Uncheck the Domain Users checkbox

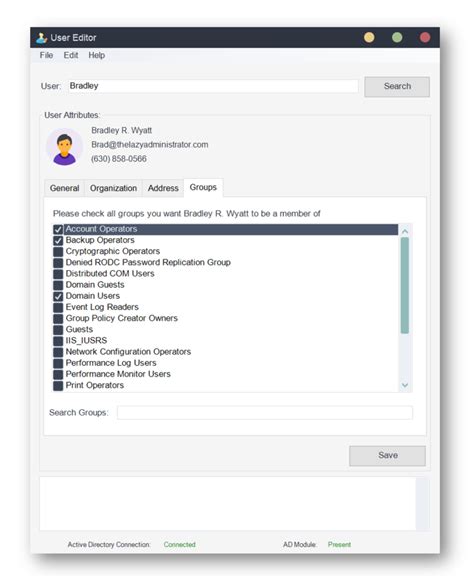point(58,296)
